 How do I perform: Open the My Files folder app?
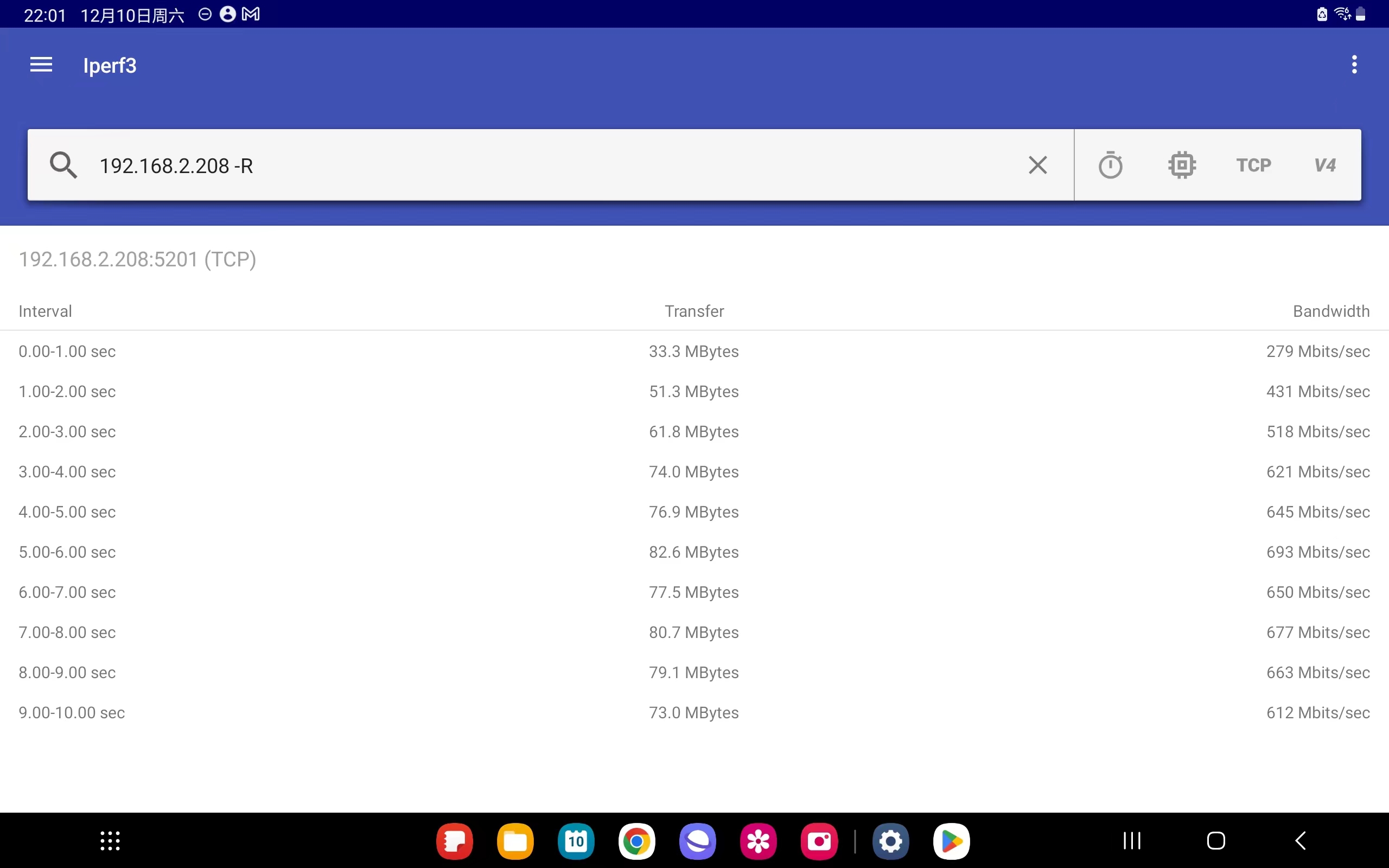click(x=515, y=841)
